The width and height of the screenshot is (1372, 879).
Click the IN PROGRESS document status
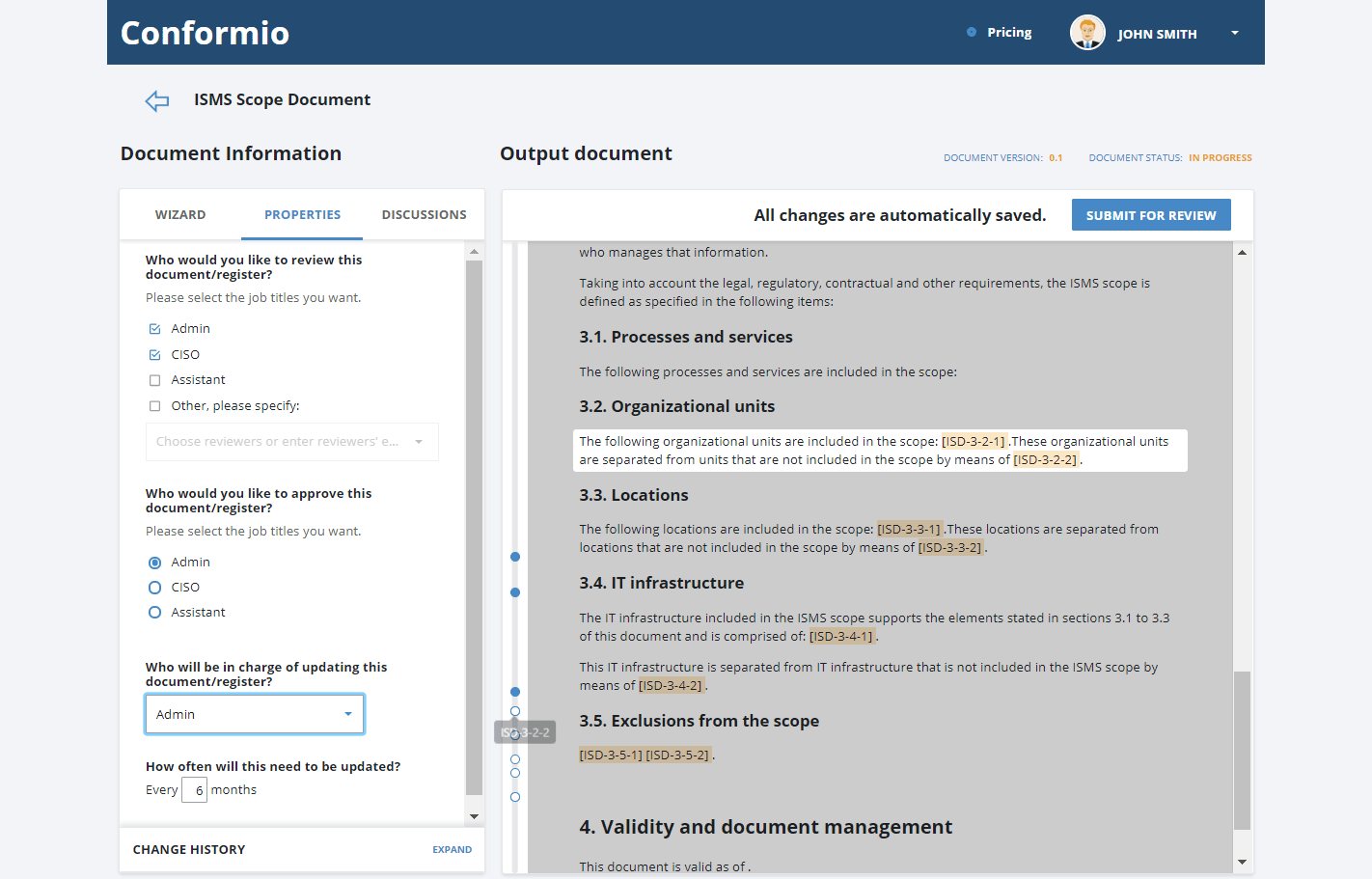[1221, 158]
